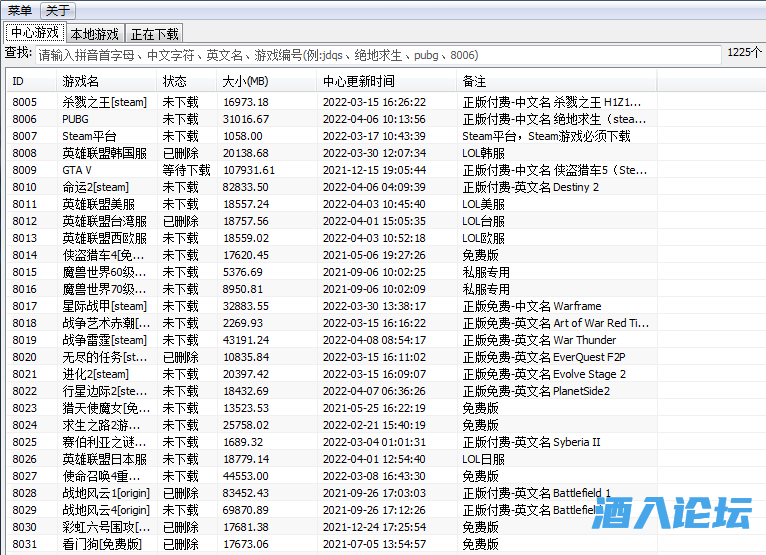Select the 英雄联盟美服 row

tap(332, 204)
